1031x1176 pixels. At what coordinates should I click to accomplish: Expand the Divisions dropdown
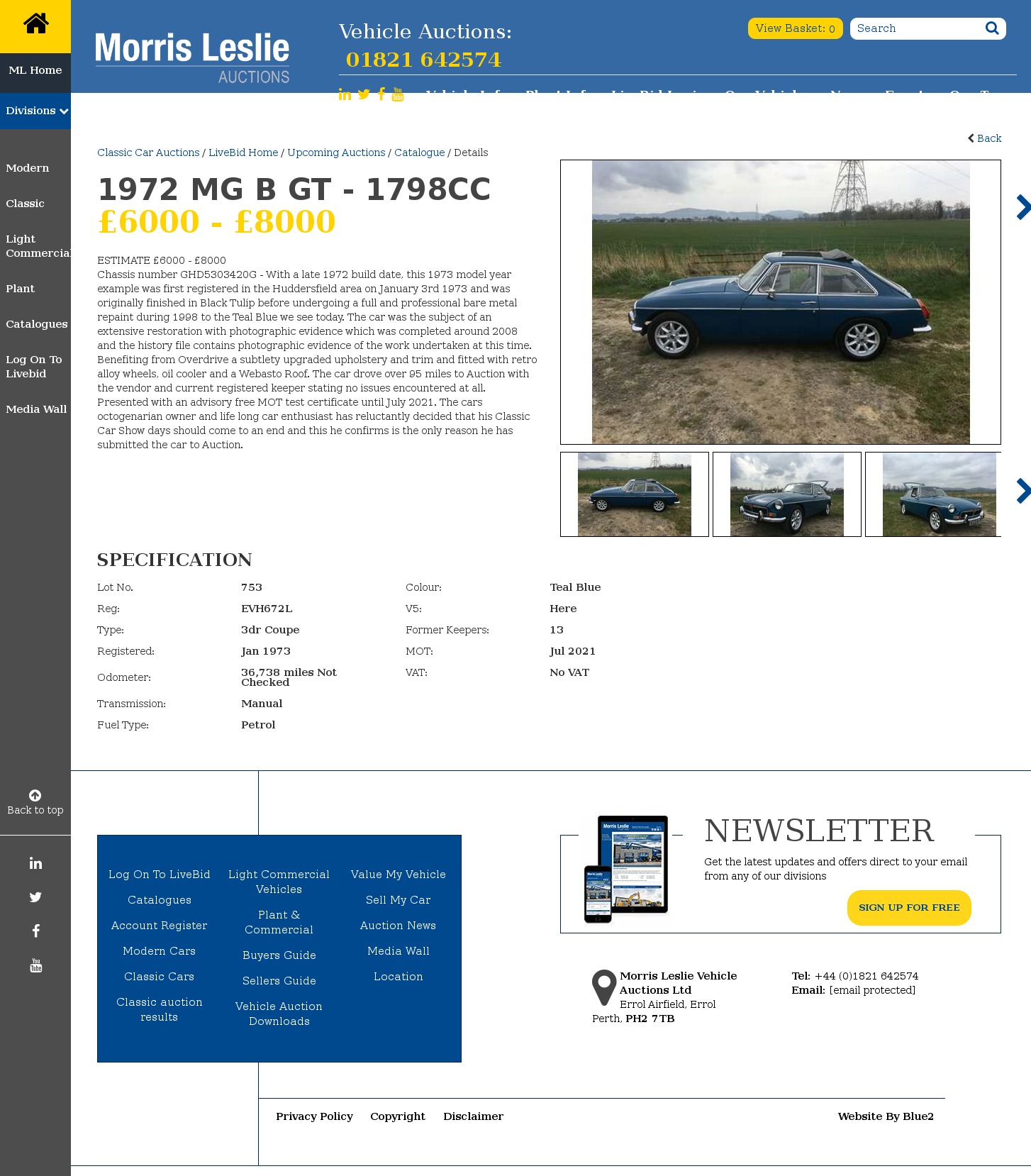point(35,111)
